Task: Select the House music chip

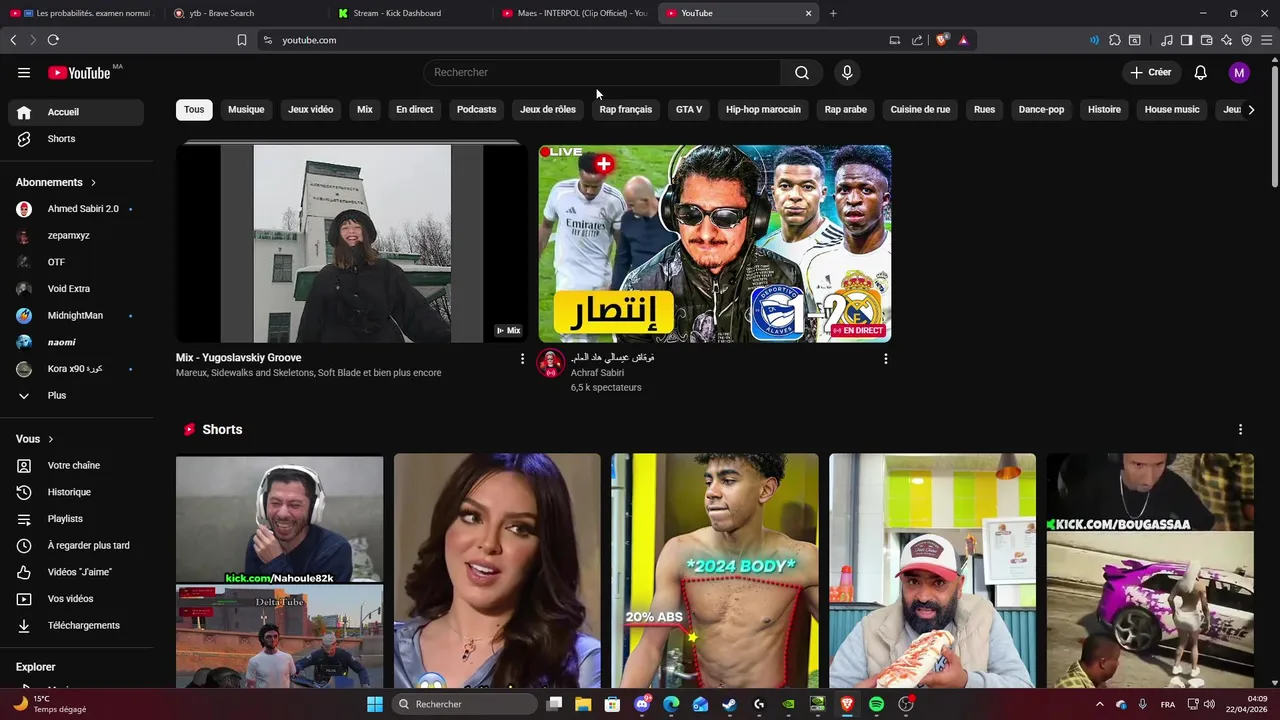Action: [x=1172, y=109]
